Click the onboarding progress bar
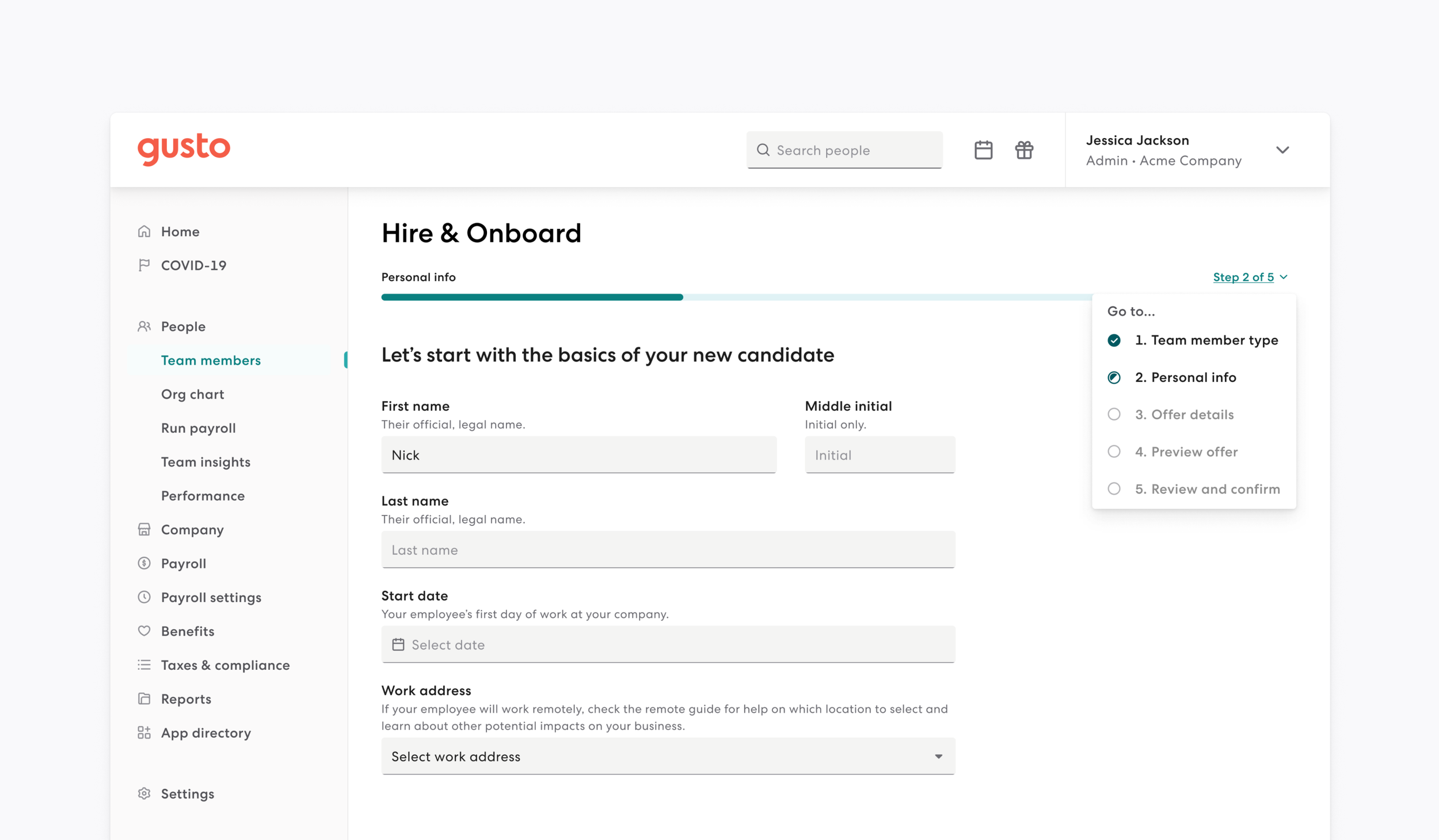 737,297
